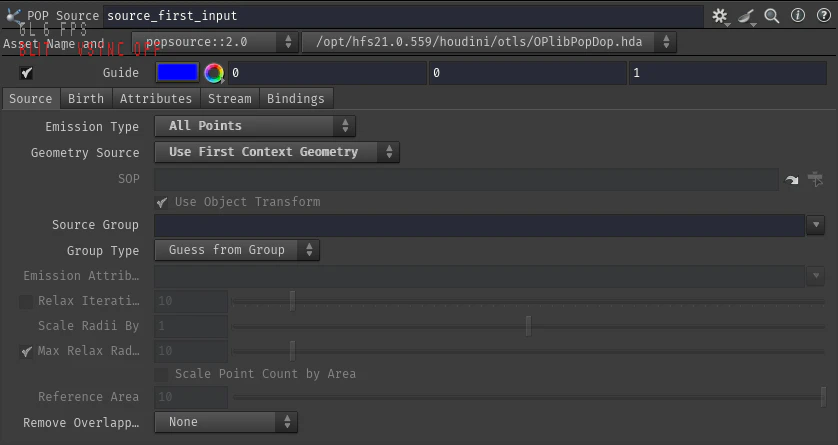Show node info icon
The width and height of the screenshot is (838, 445).
point(798,15)
